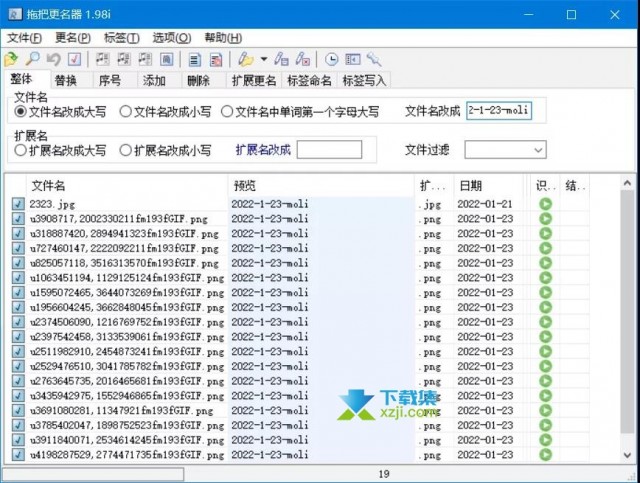This screenshot has height=483, width=640.
Task: Click the pencil with save disk icon
Action: pyautogui.click(x=281, y=60)
